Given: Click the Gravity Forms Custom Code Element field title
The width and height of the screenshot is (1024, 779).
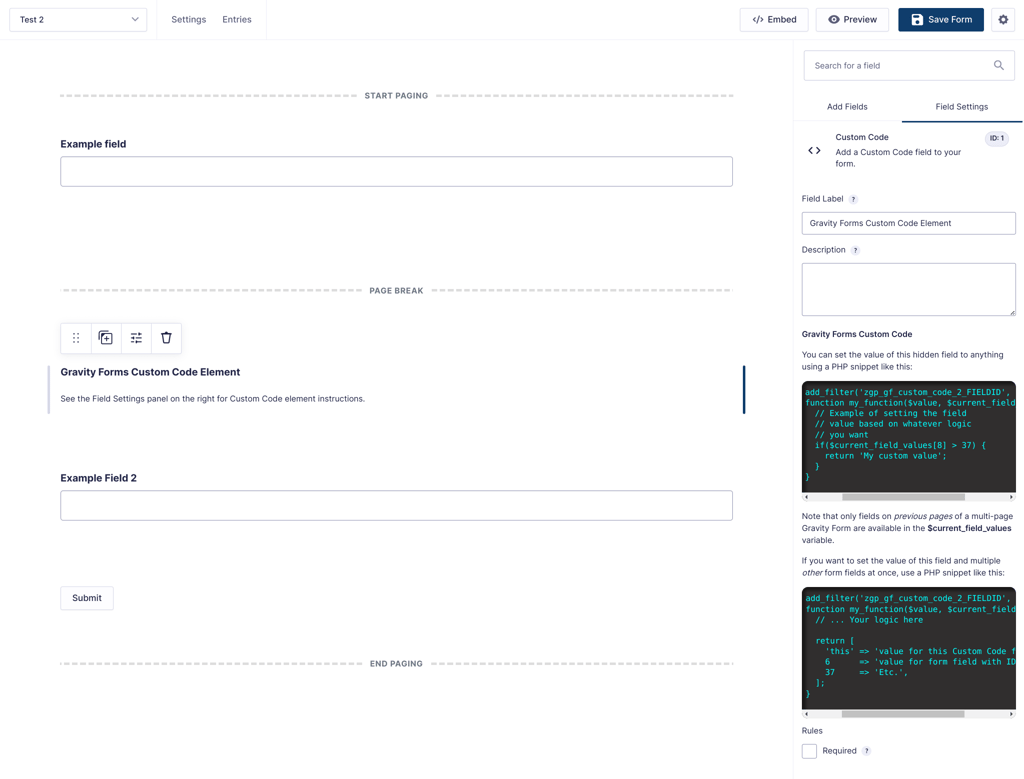Looking at the screenshot, I should 150,372.
